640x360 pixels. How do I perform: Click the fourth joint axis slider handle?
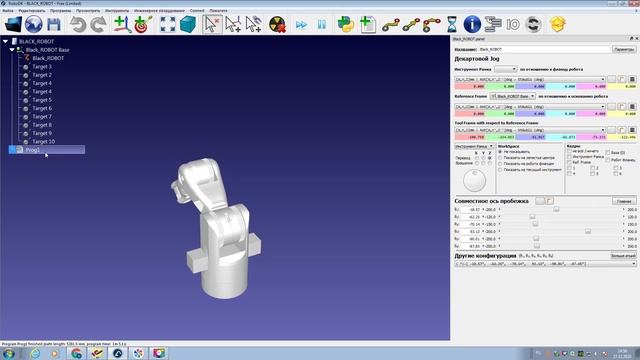tap(588, 231)
